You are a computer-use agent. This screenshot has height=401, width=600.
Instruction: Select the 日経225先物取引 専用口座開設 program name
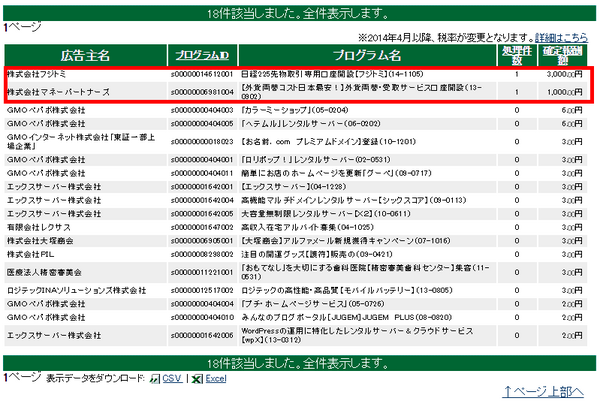click(x=332, y=74)
